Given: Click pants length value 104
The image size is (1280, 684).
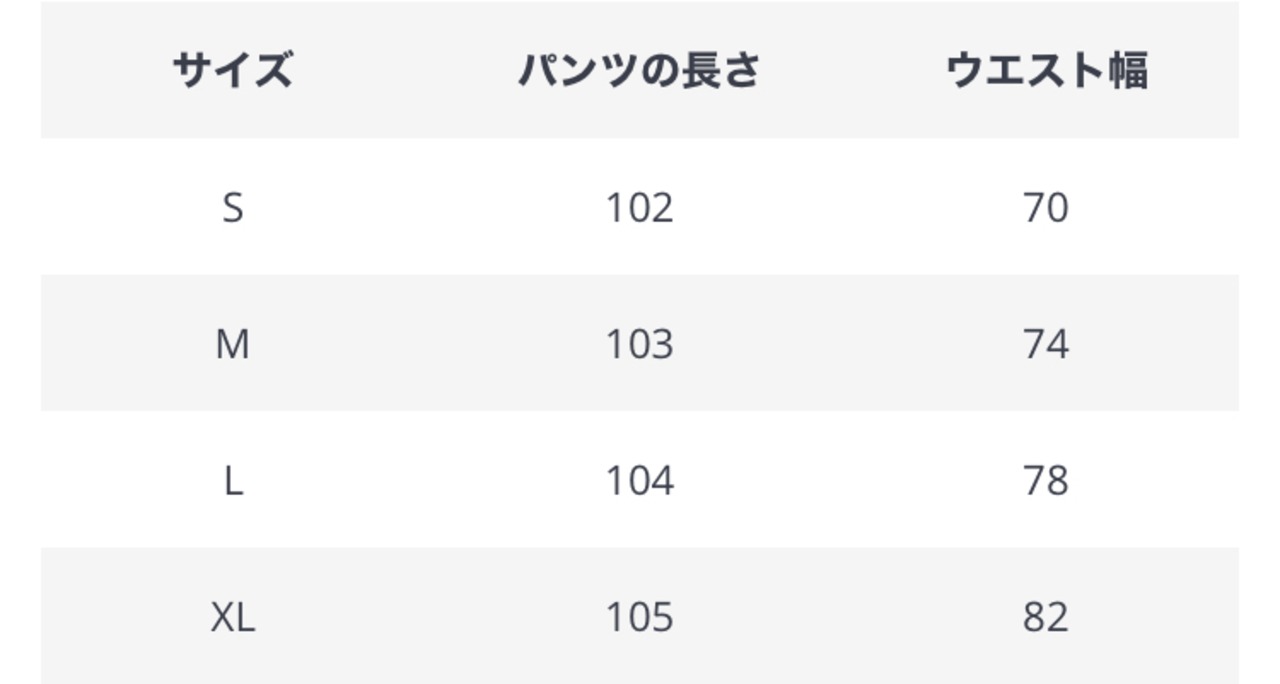Looking at the screenshot, I should (x=639, y=481).
